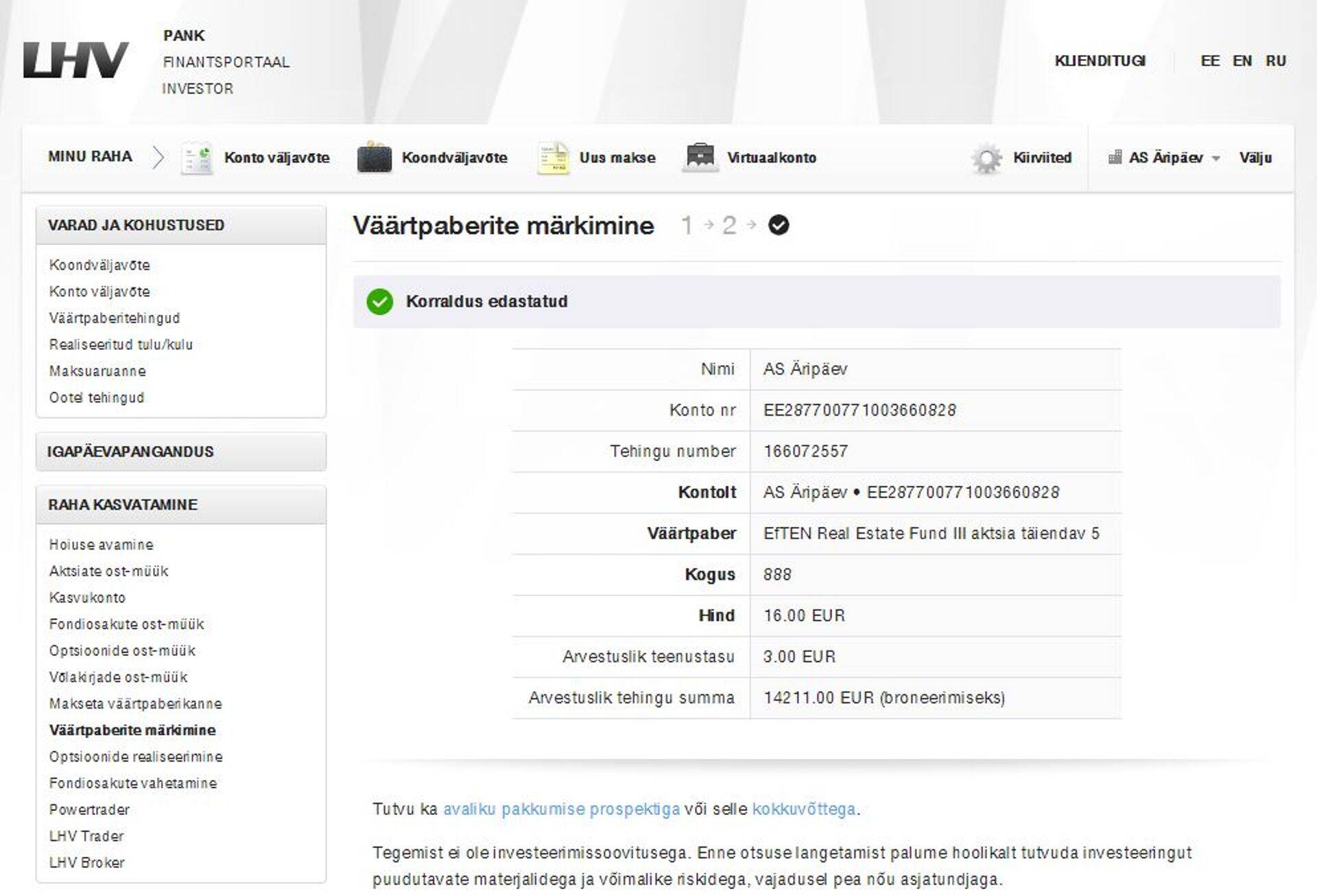Expand the IGAPÄEVAPANGANDUS section
Image resolution: width=1317 pixels, height=896 pixels.
click(x=132, y=451)
